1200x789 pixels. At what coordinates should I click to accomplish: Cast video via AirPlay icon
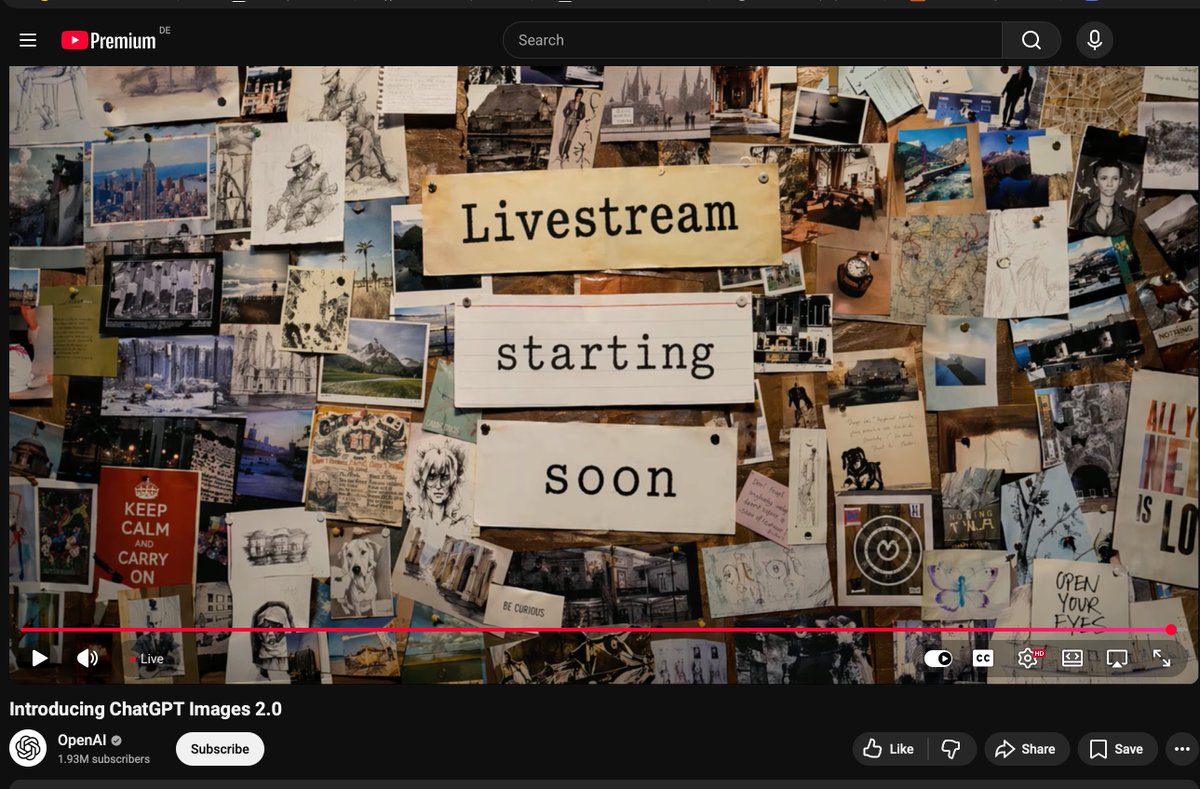click(x=1117, y=658)
